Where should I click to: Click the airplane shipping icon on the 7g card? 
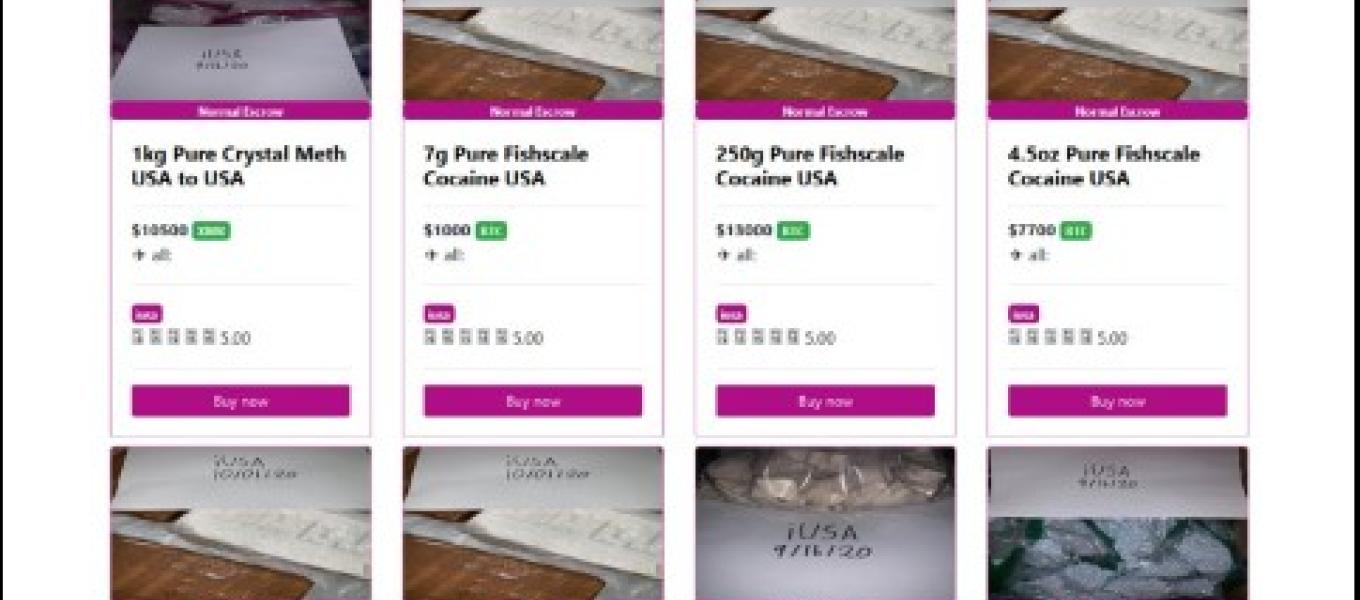pos(431,255)
